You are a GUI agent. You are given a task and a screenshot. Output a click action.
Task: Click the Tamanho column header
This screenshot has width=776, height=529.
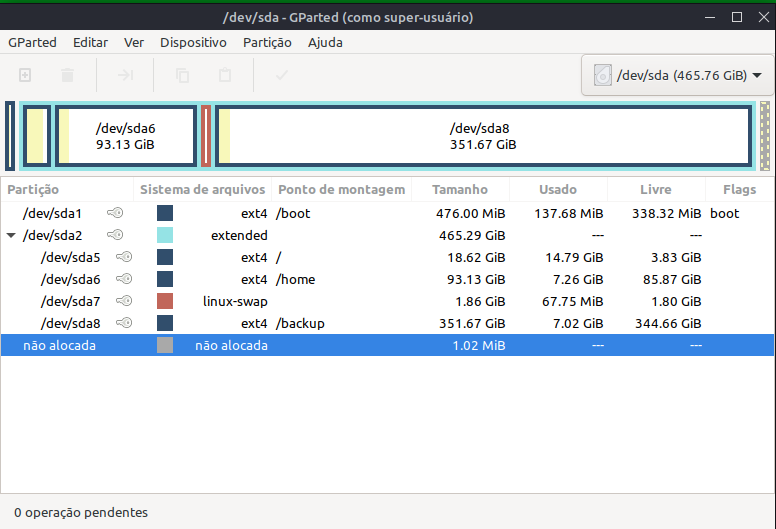(460, 190)
